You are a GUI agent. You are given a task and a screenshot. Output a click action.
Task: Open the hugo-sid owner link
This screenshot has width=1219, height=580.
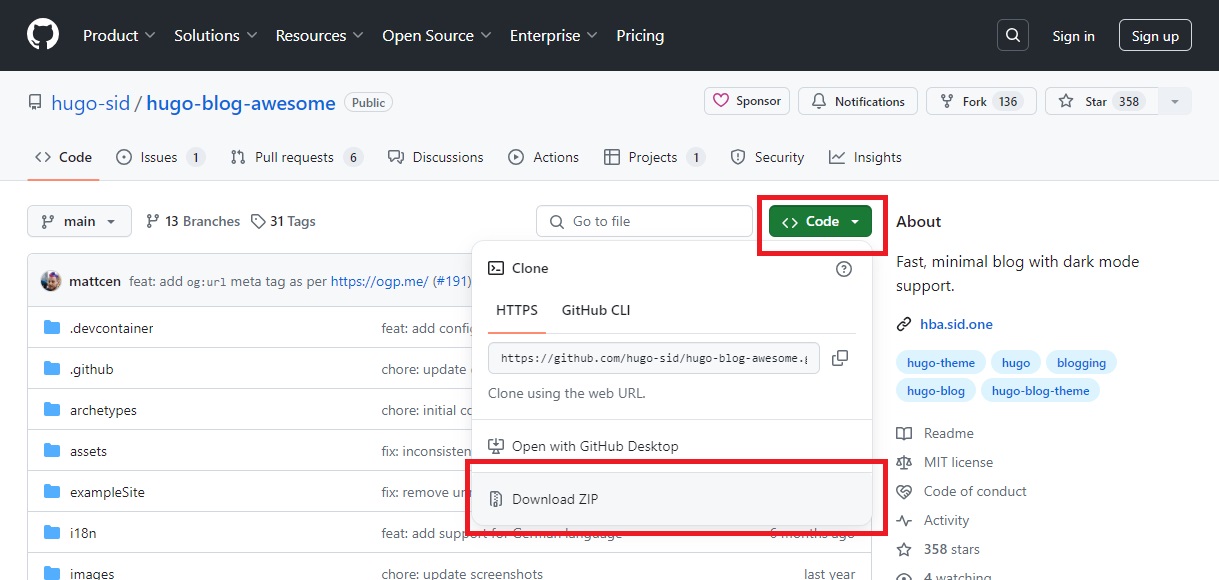(91, 102)
